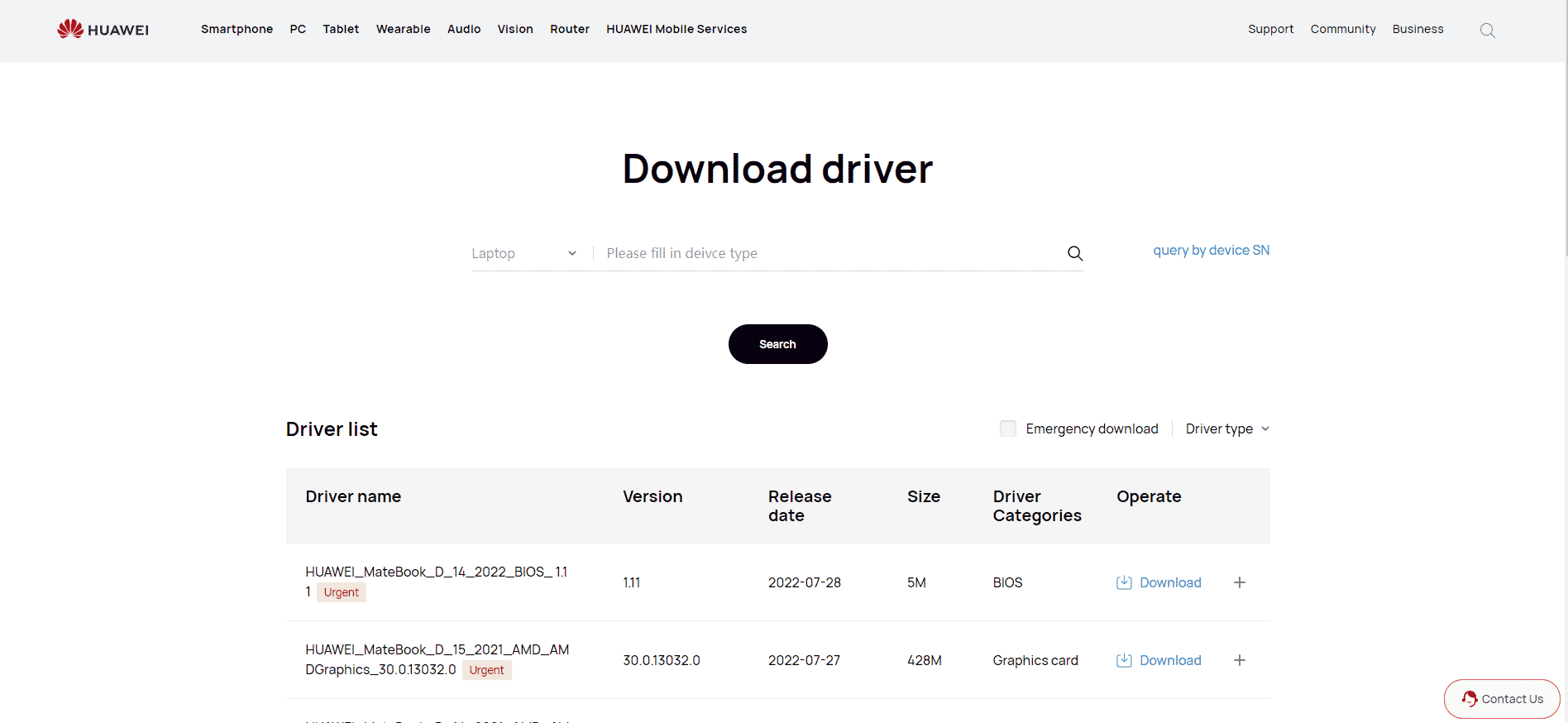Open the Tablet menu
Screen dimensions: 1568x723
341,29
